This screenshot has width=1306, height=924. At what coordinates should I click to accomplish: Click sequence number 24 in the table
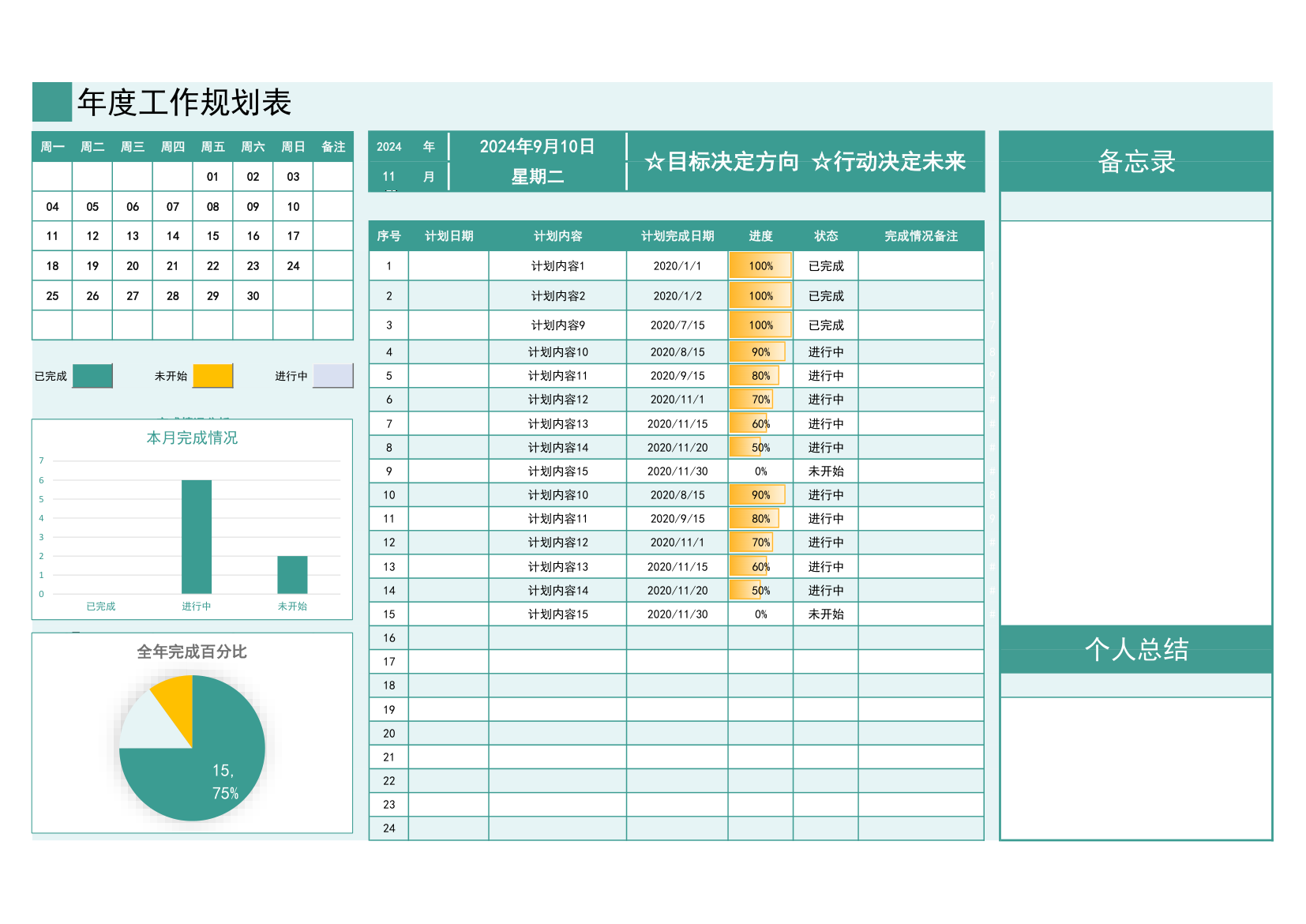tap(388, 828)
